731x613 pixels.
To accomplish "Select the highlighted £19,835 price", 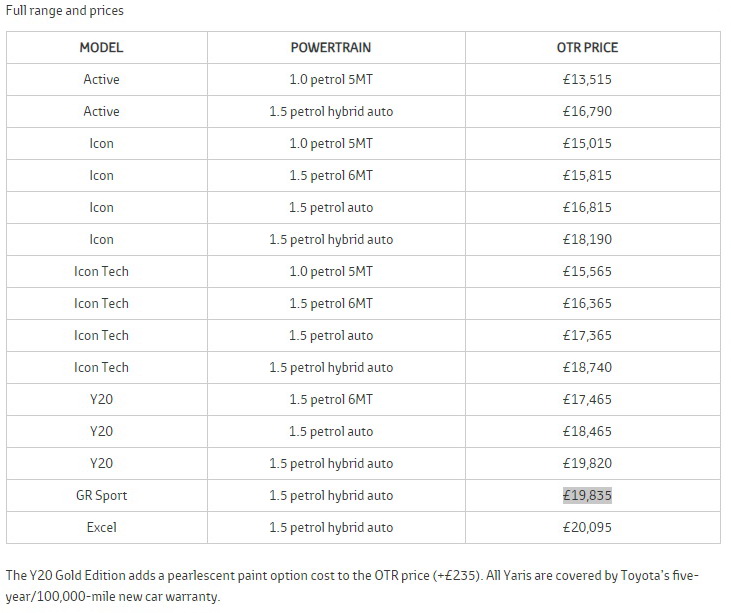I will [x=587, y=495].
